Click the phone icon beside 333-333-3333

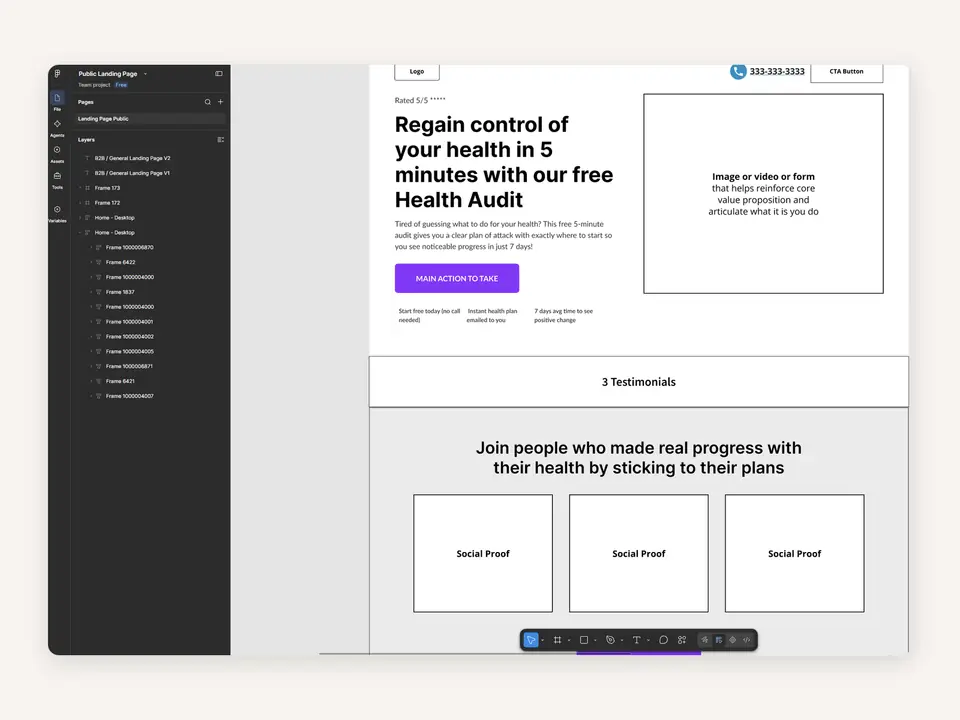[738, 72]
